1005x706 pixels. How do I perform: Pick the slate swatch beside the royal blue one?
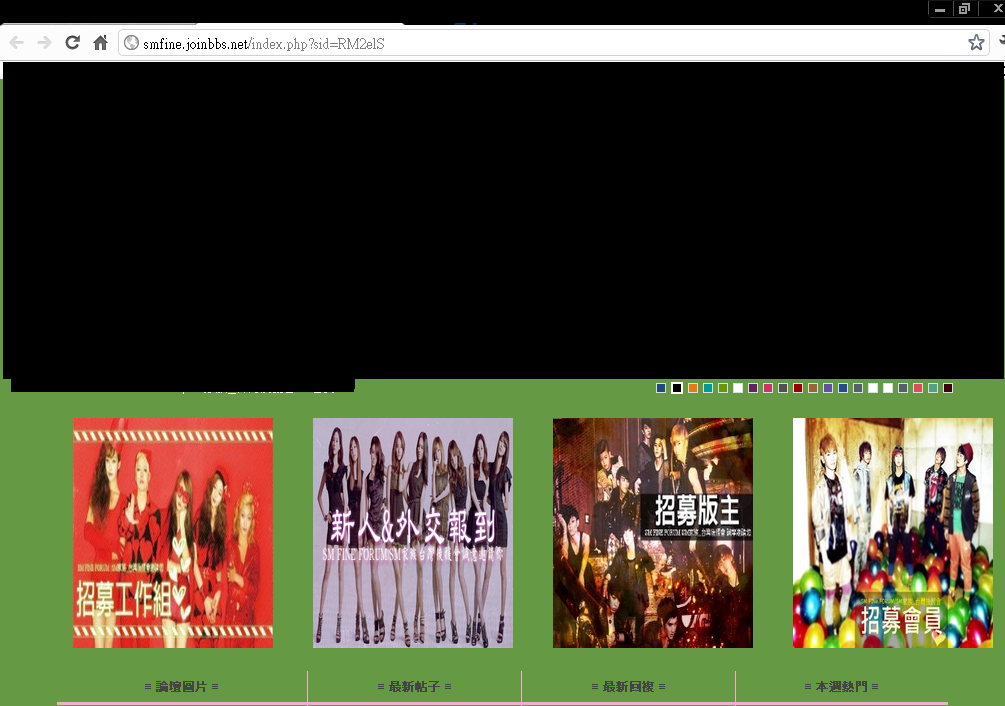point(858,388)
